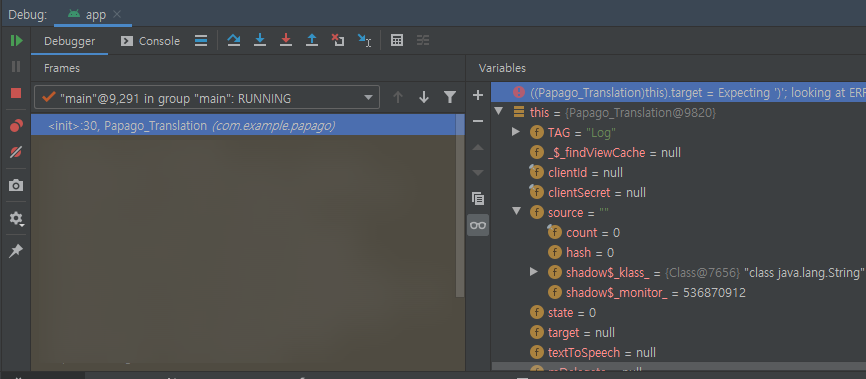Click the frames filter funnel icon
866x379 pixels.
pyautogui.click(x=450, y=97)
